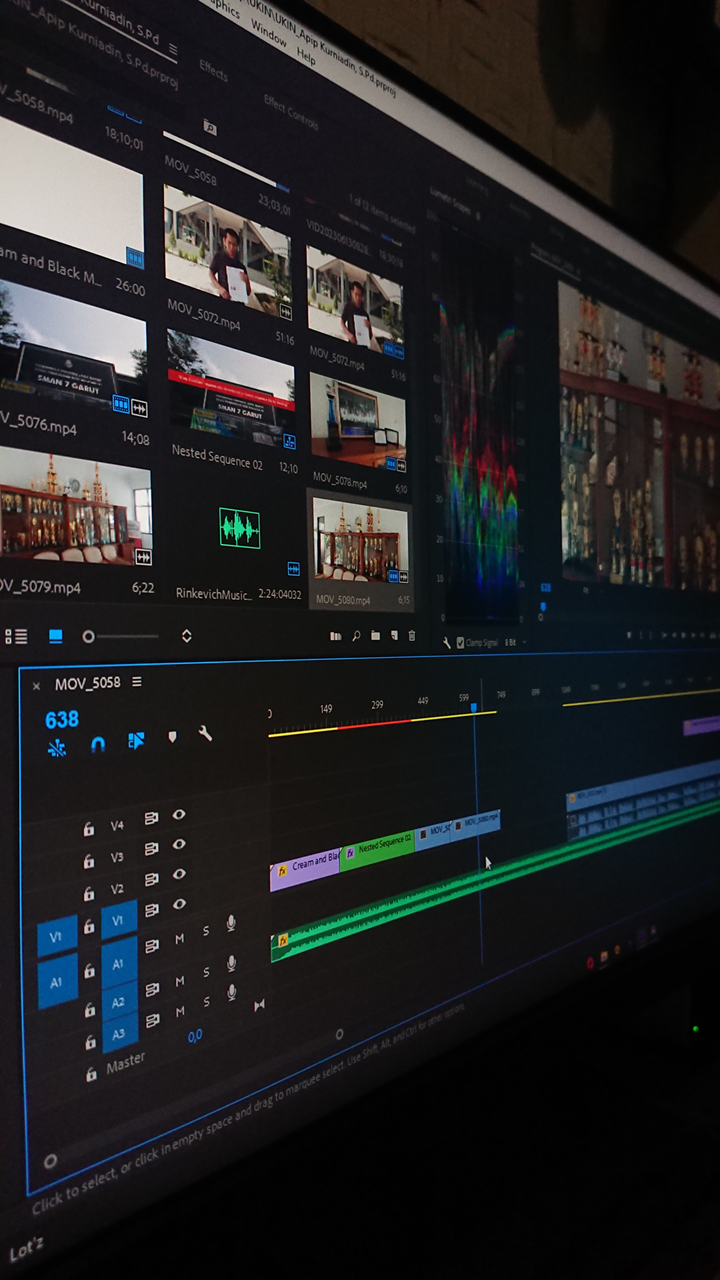The height and width of the screenshot is (1280, 720).
Task: Hide track V4 output with eye icon
Action: point(179,814)
